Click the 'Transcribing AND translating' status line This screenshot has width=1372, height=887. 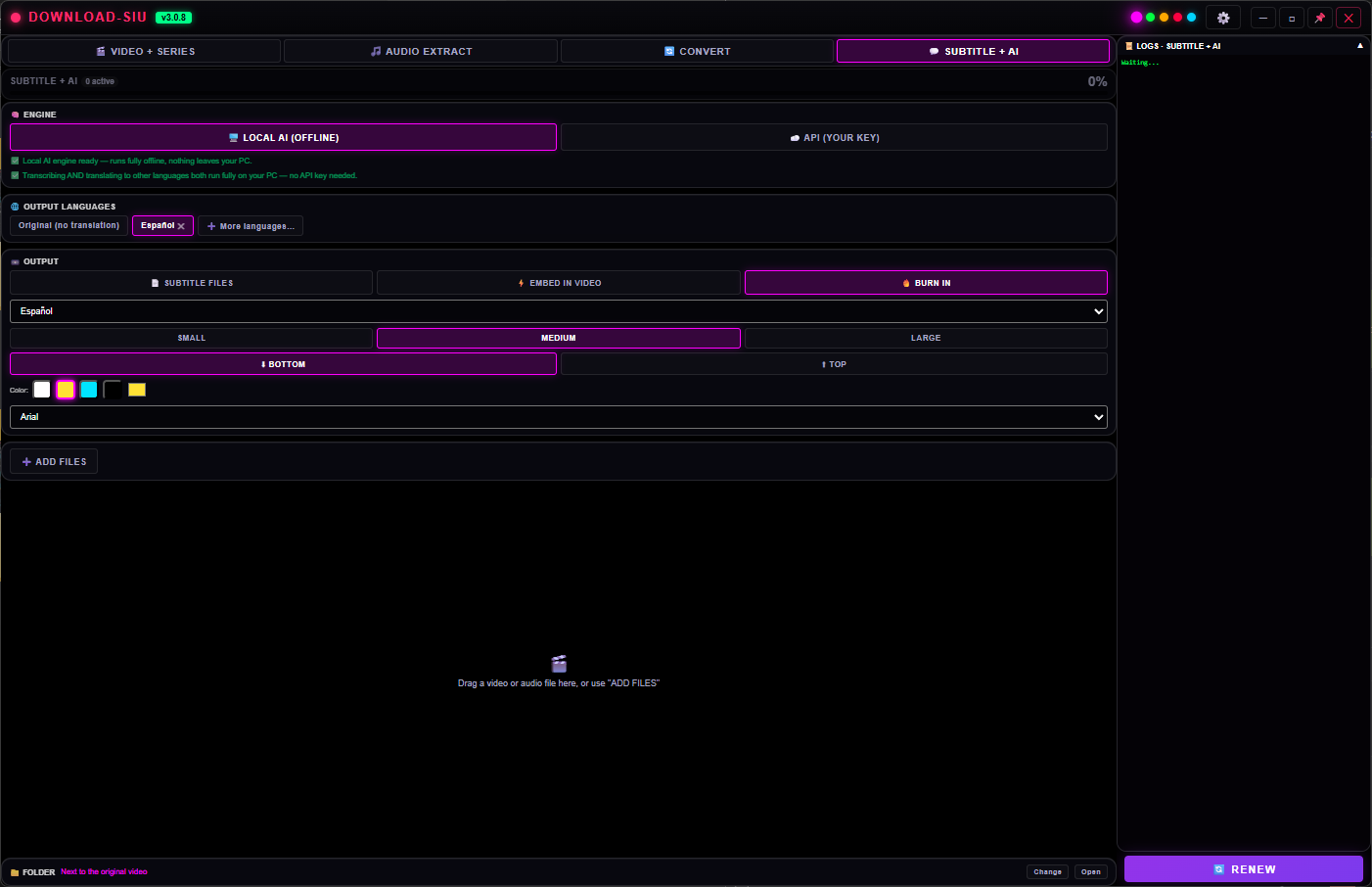[x=184, y=175]
